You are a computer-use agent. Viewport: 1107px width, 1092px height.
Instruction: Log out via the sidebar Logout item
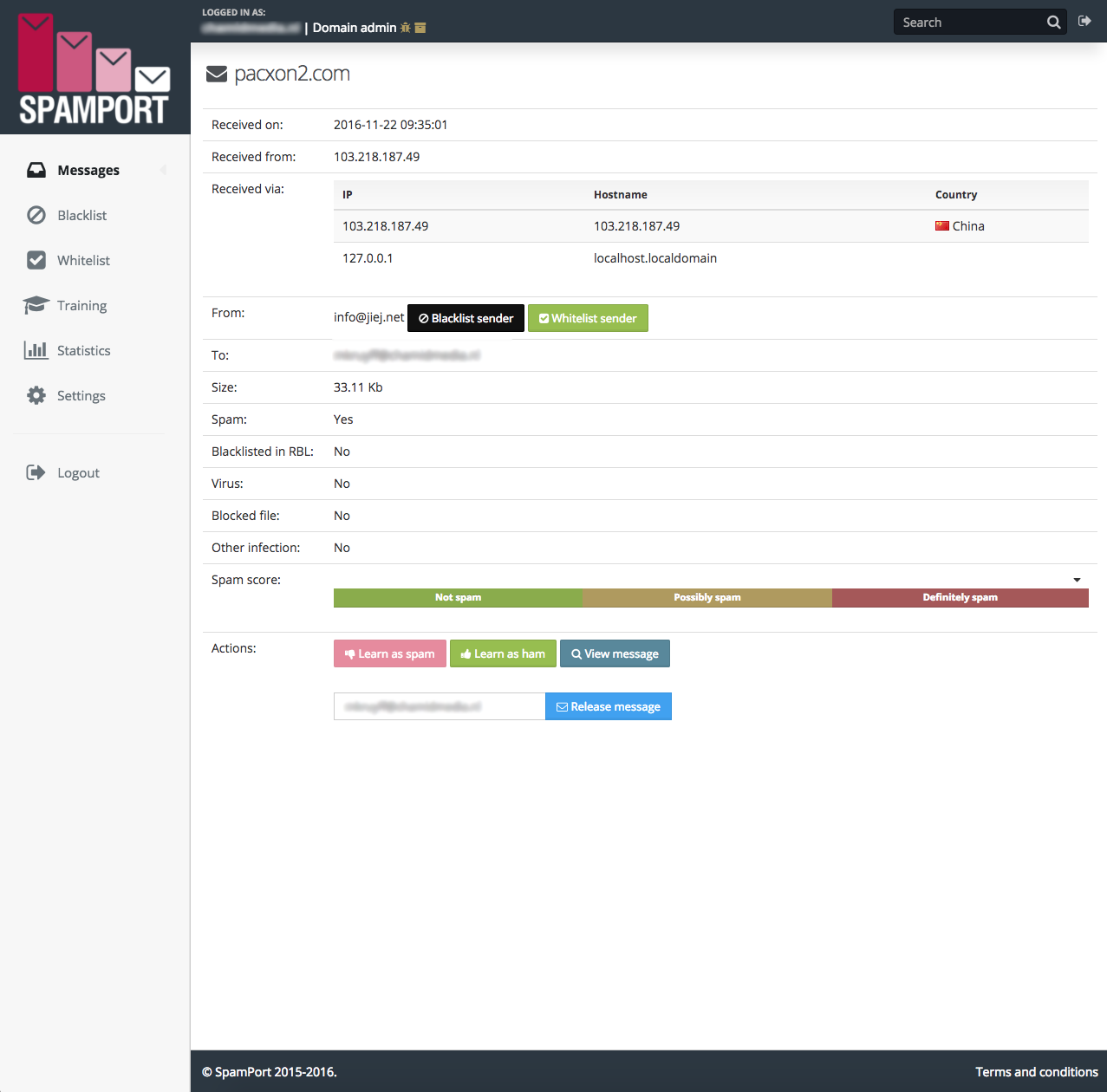[78, 472]
